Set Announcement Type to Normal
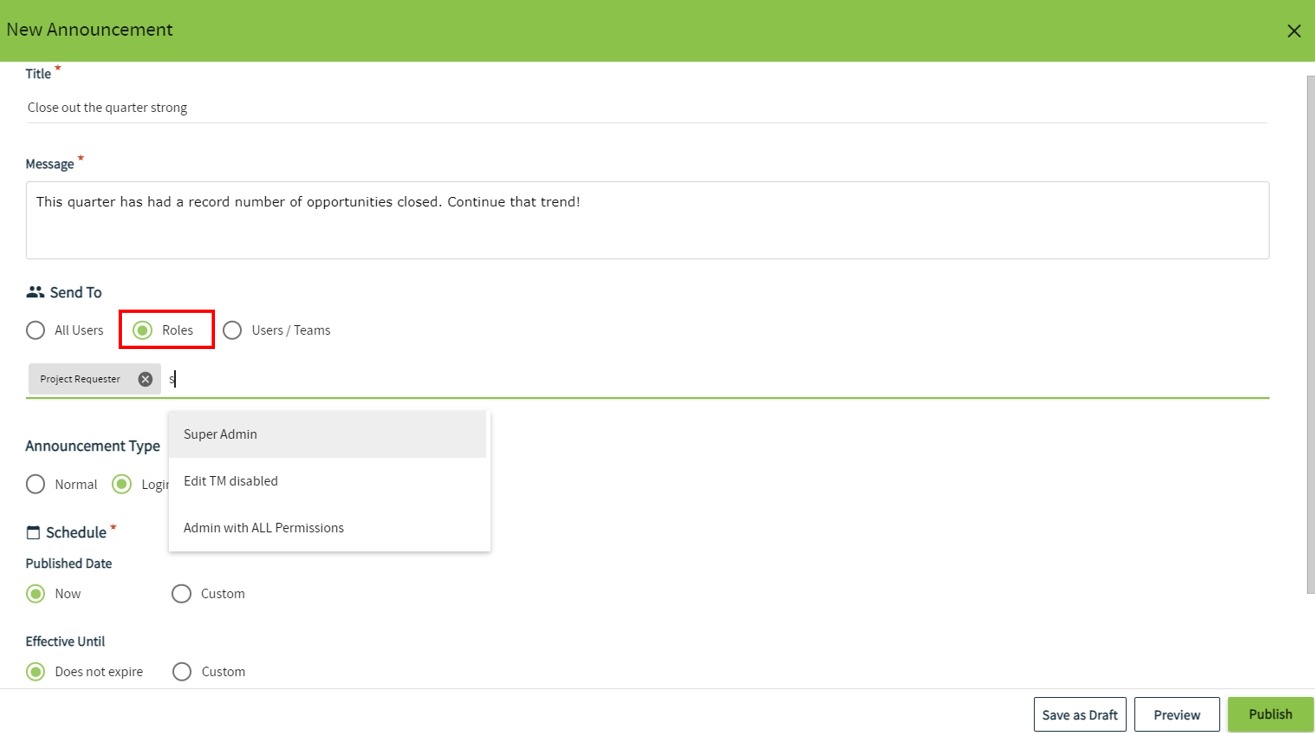Viewport: 1315px width, 733px height. click(36, 484)
